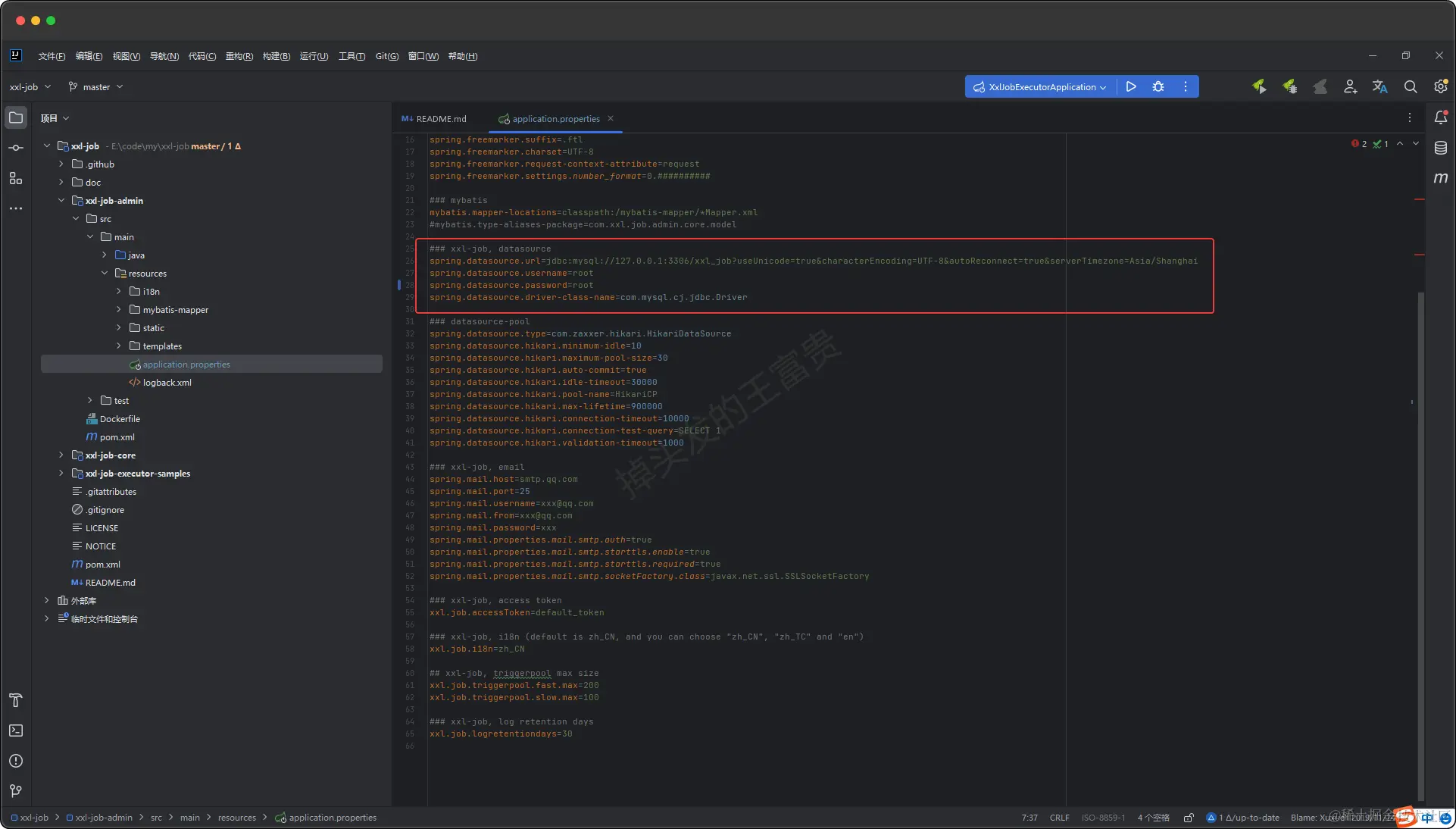
Task: Open the Terminal tool window
Action: click(x=16, y=730)
